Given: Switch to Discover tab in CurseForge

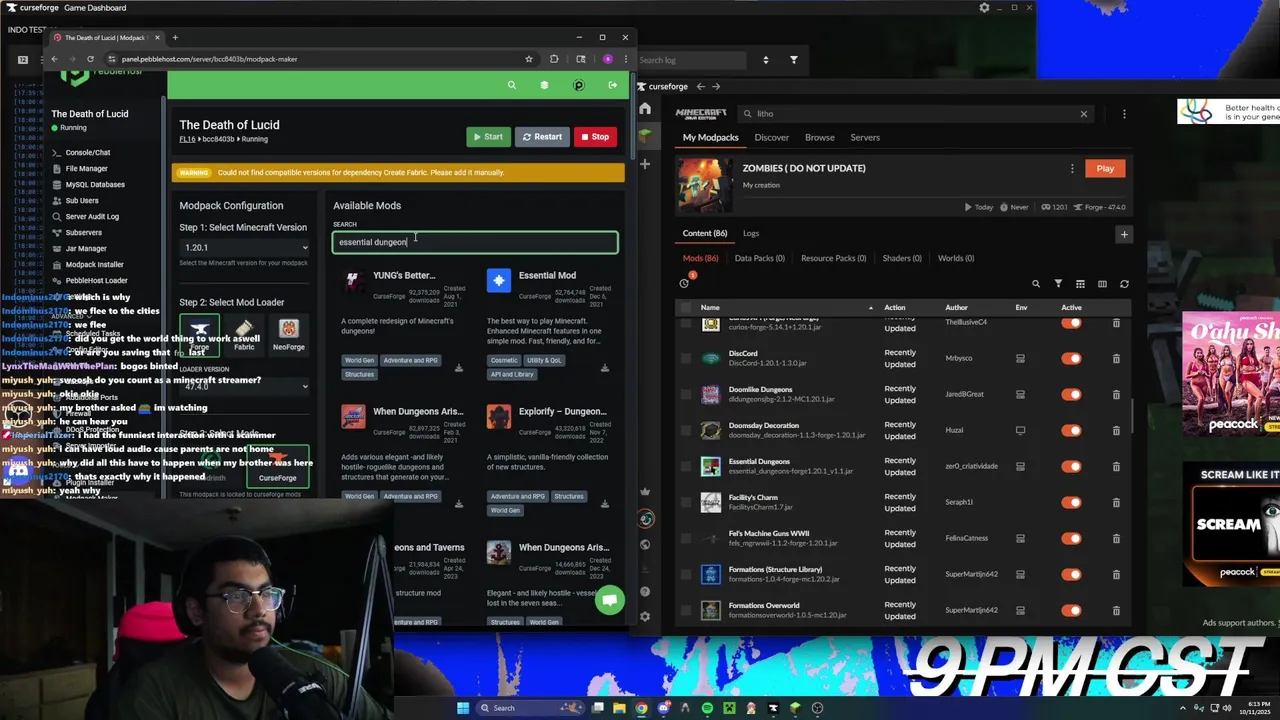Looking at the screenshot, I should click(x=771, y=138).
